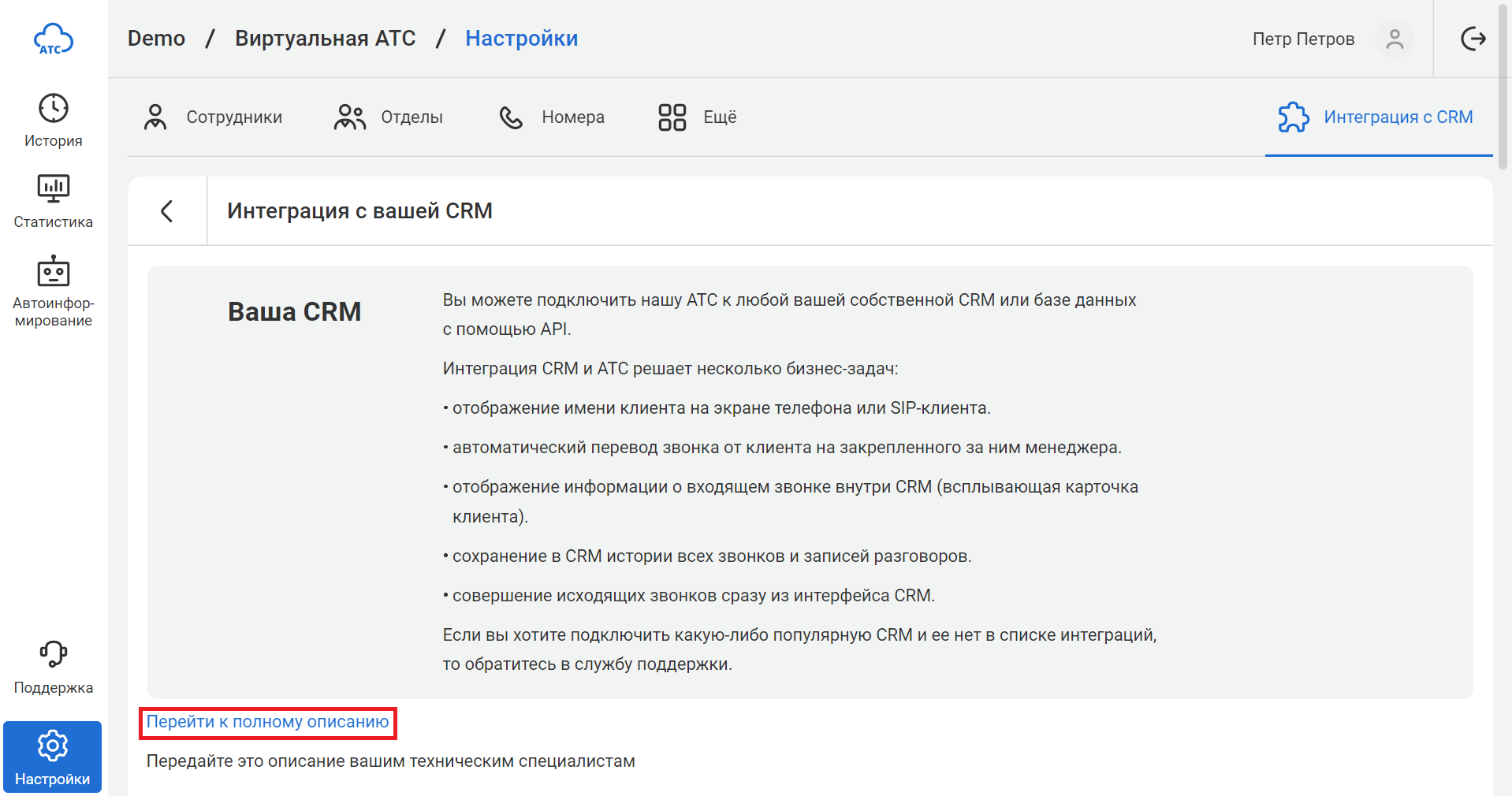Viewport: 1512px width, 796px height.
Task: Open the Номера tab
Action: (552, 117)
